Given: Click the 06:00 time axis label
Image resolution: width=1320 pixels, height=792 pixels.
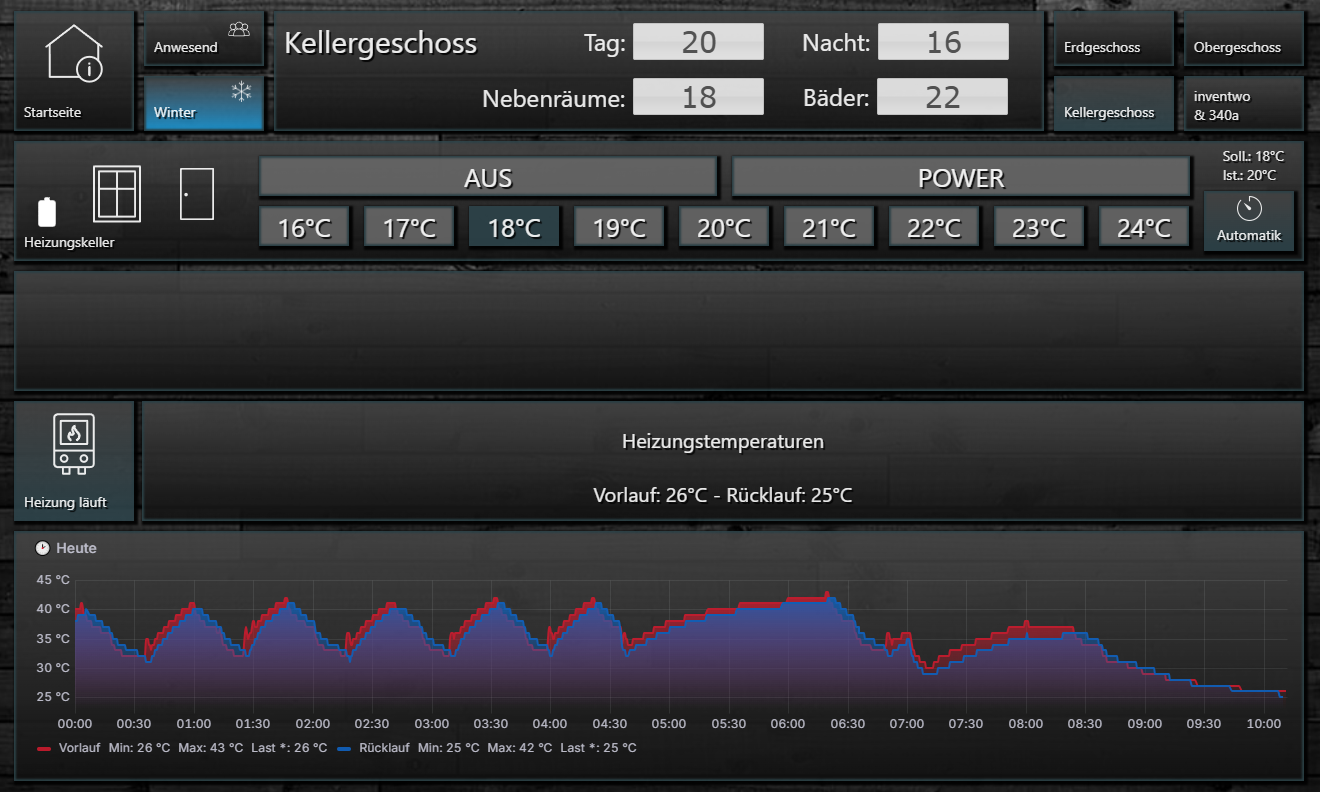Looking at the screenshot, I should pos(788,724).
